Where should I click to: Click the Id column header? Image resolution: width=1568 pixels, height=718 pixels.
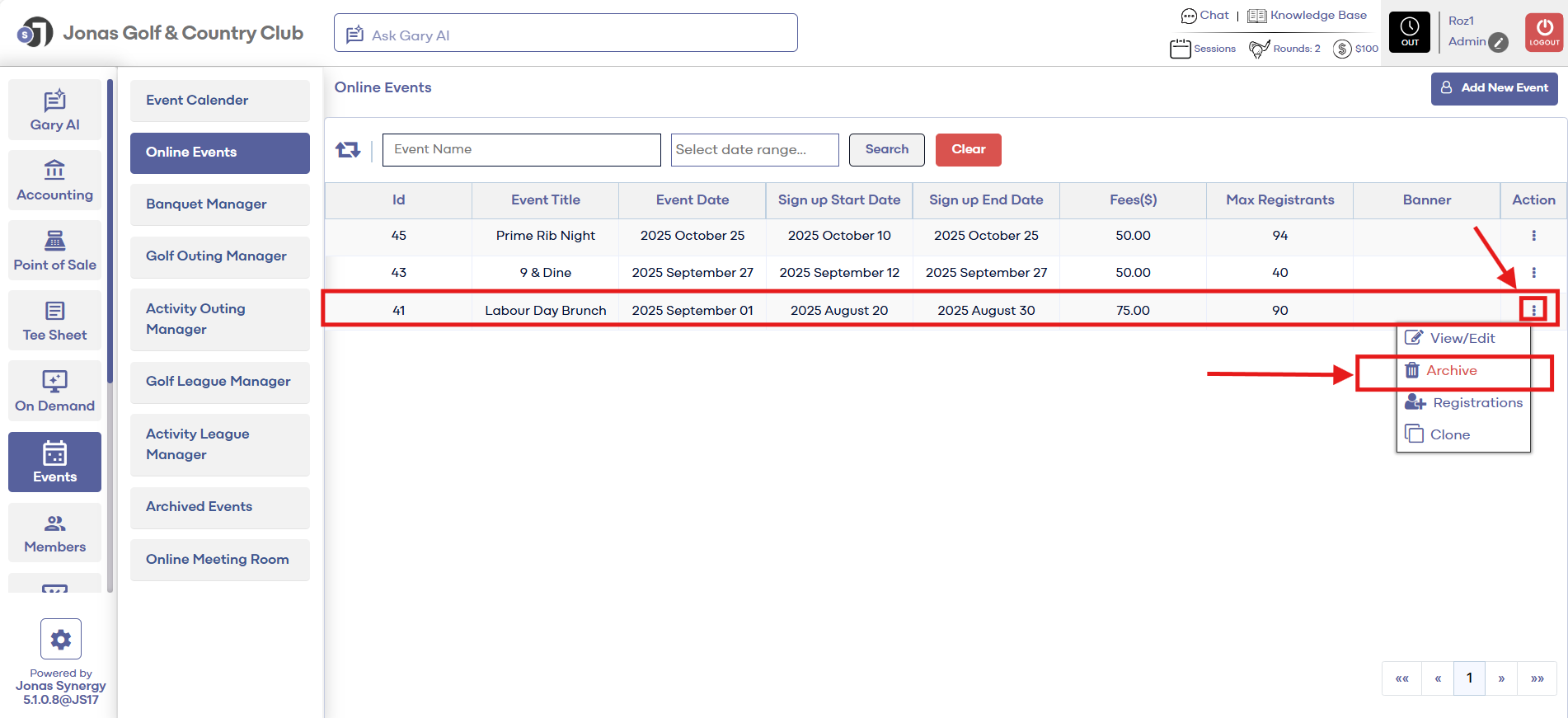(x=398, y=200)
